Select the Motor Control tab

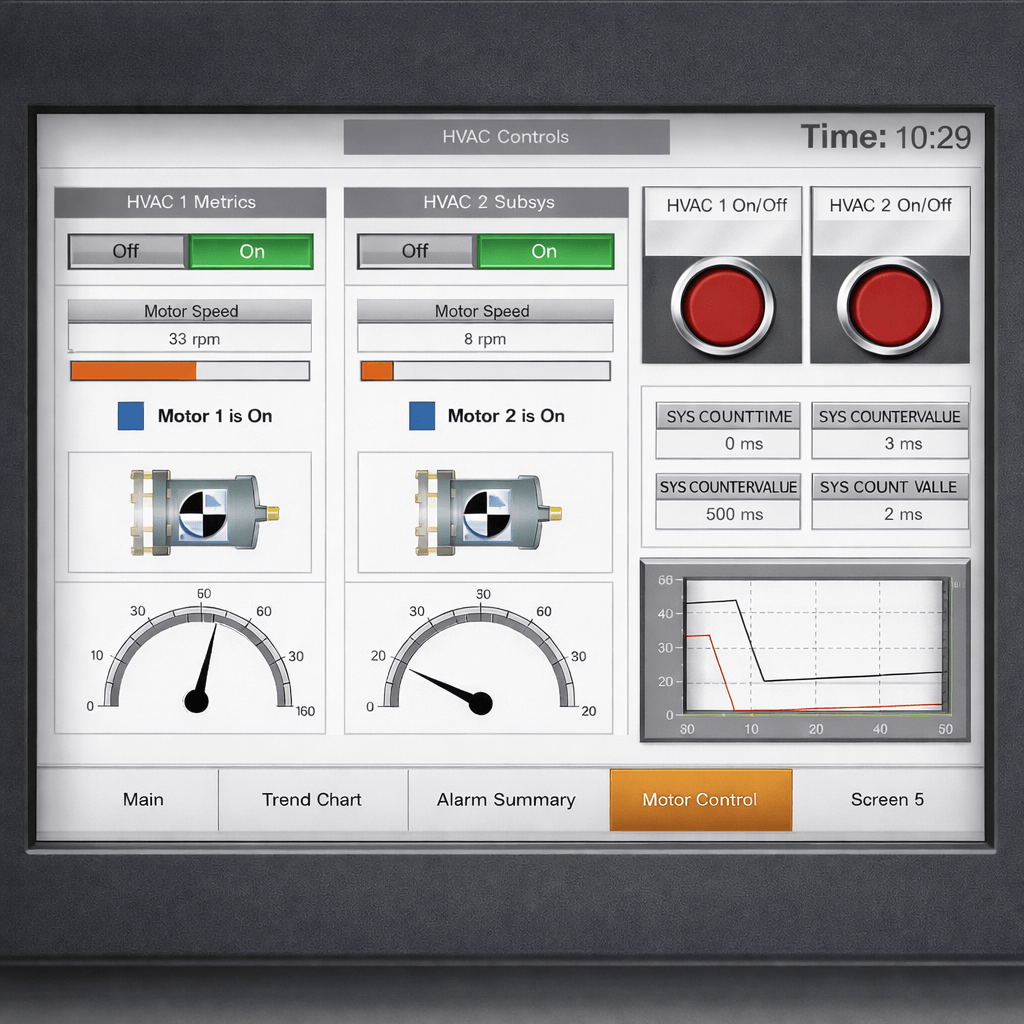[700, 800]
